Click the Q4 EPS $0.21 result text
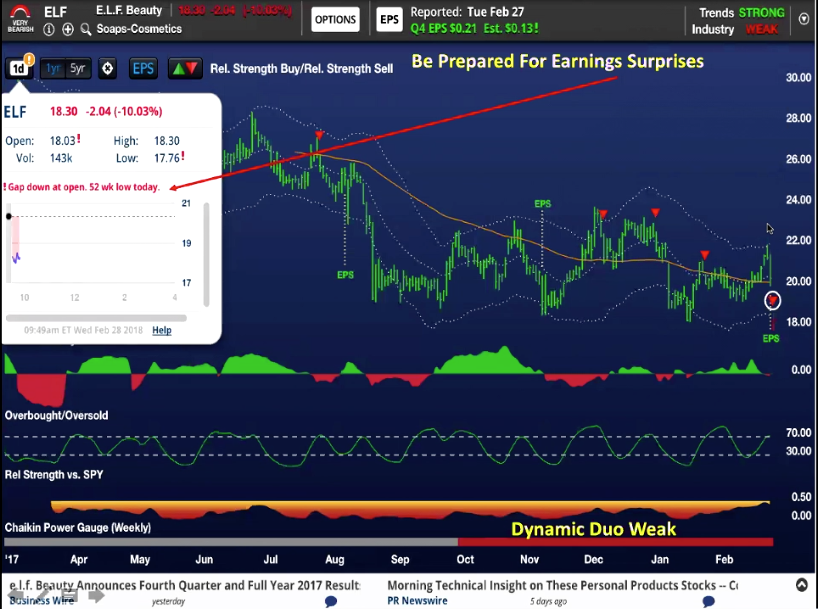This screenshot has height=609, width=818. coord(443,29)
